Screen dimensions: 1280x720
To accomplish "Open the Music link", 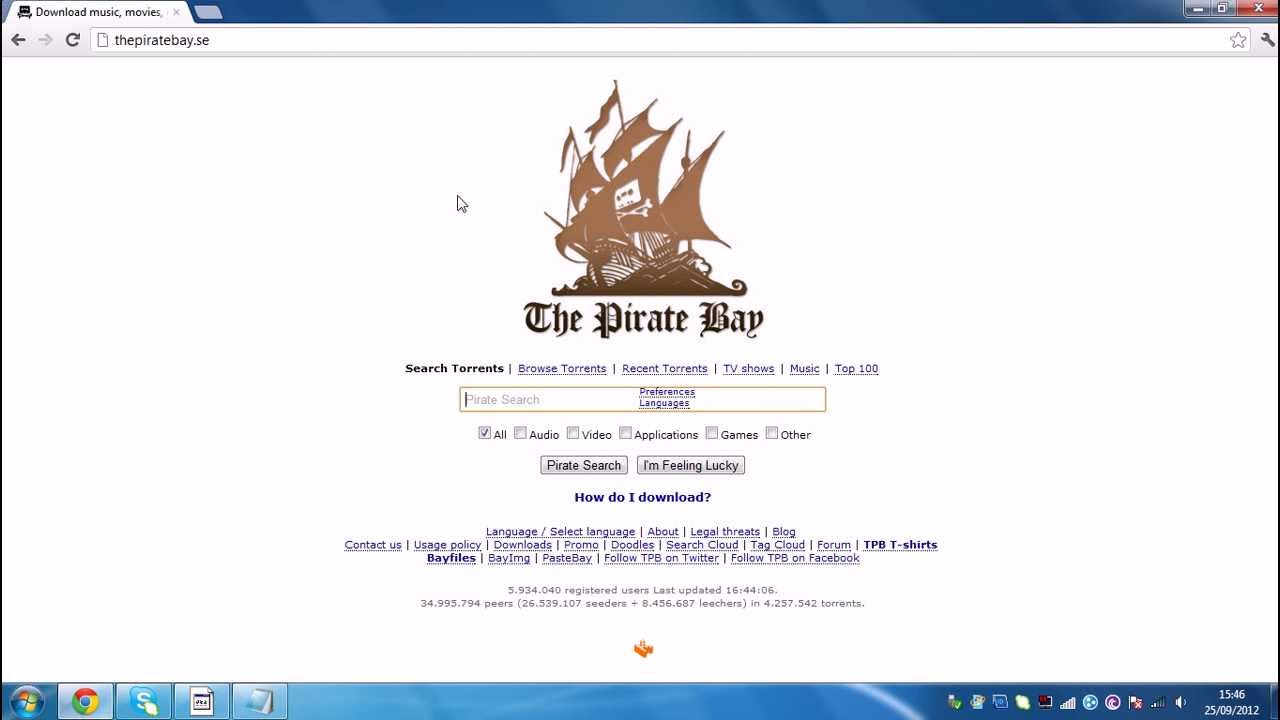I will (804, 369).
